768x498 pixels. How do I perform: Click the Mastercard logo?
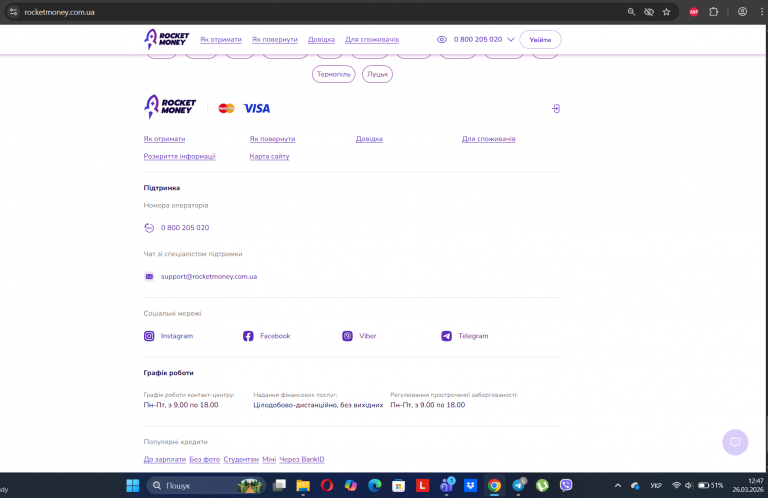[226, 108]
